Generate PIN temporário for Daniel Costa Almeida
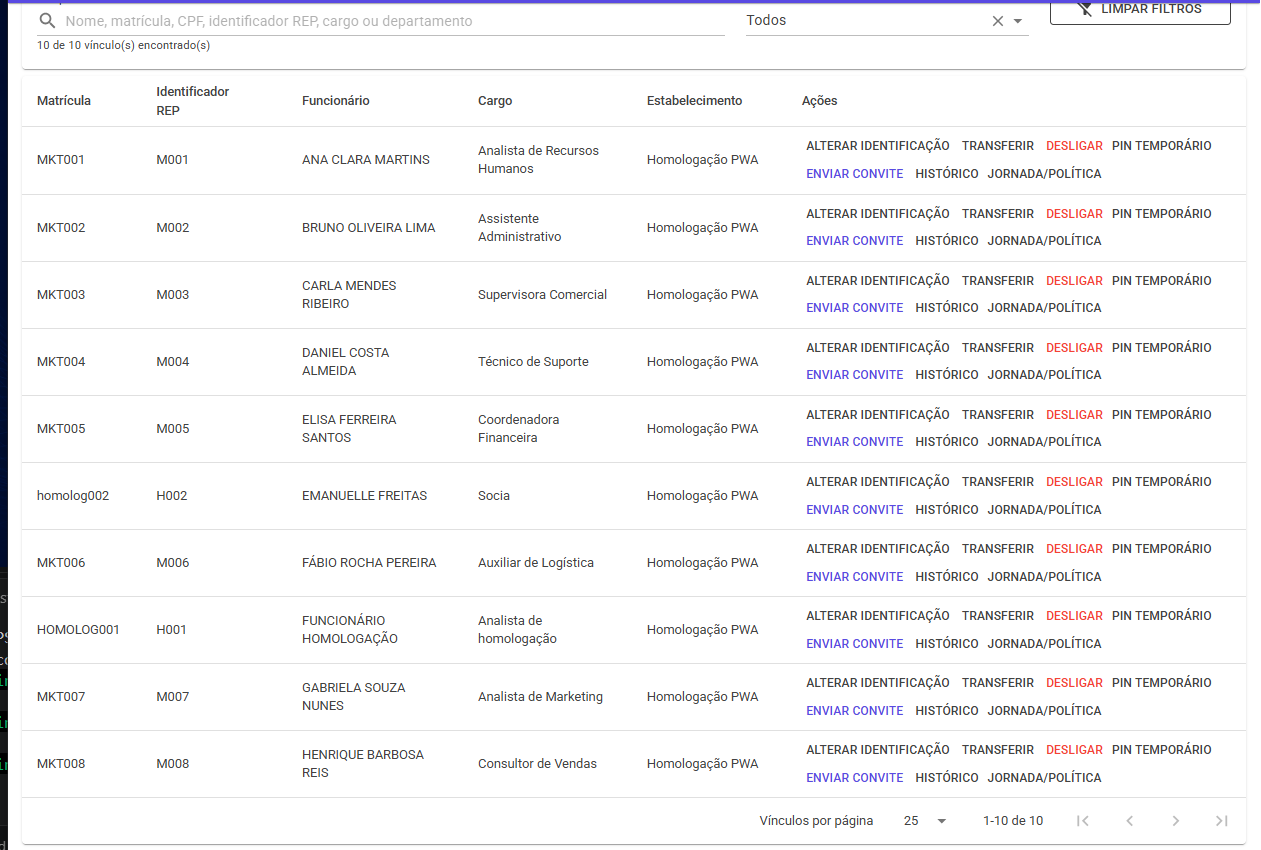The height and width of the screenshot is (850, 1261). click(1161, 348)
